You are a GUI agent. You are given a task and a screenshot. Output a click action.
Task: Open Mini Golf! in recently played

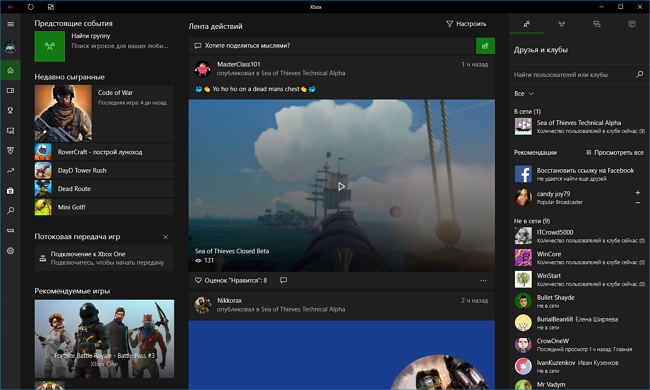(x=104, y=207)
